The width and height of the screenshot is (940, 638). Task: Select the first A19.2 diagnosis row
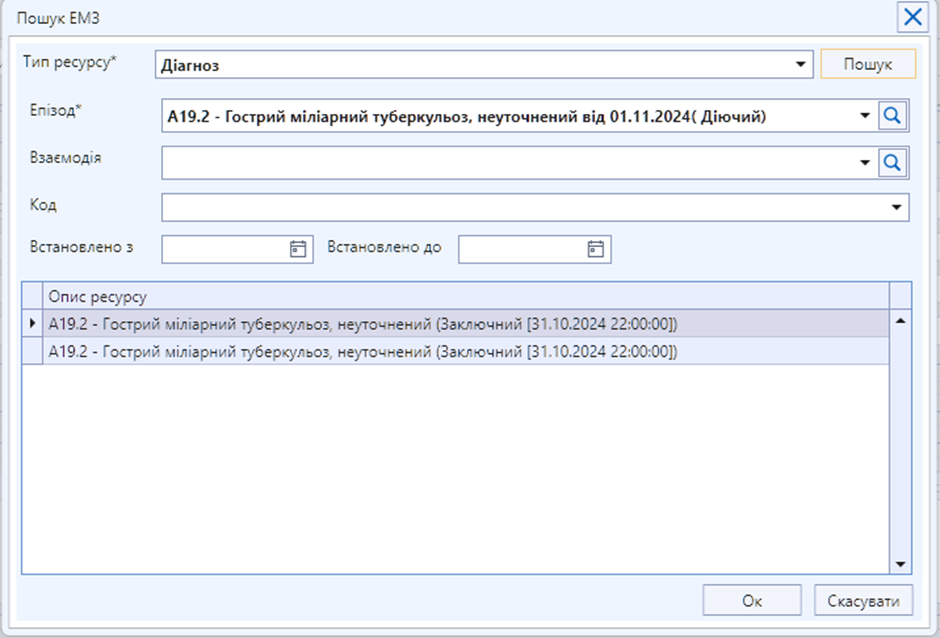point(363,323)
